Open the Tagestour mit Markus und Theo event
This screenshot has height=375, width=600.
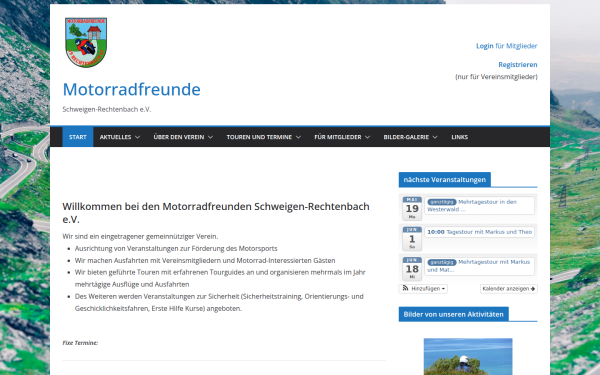tap(479, 232)
